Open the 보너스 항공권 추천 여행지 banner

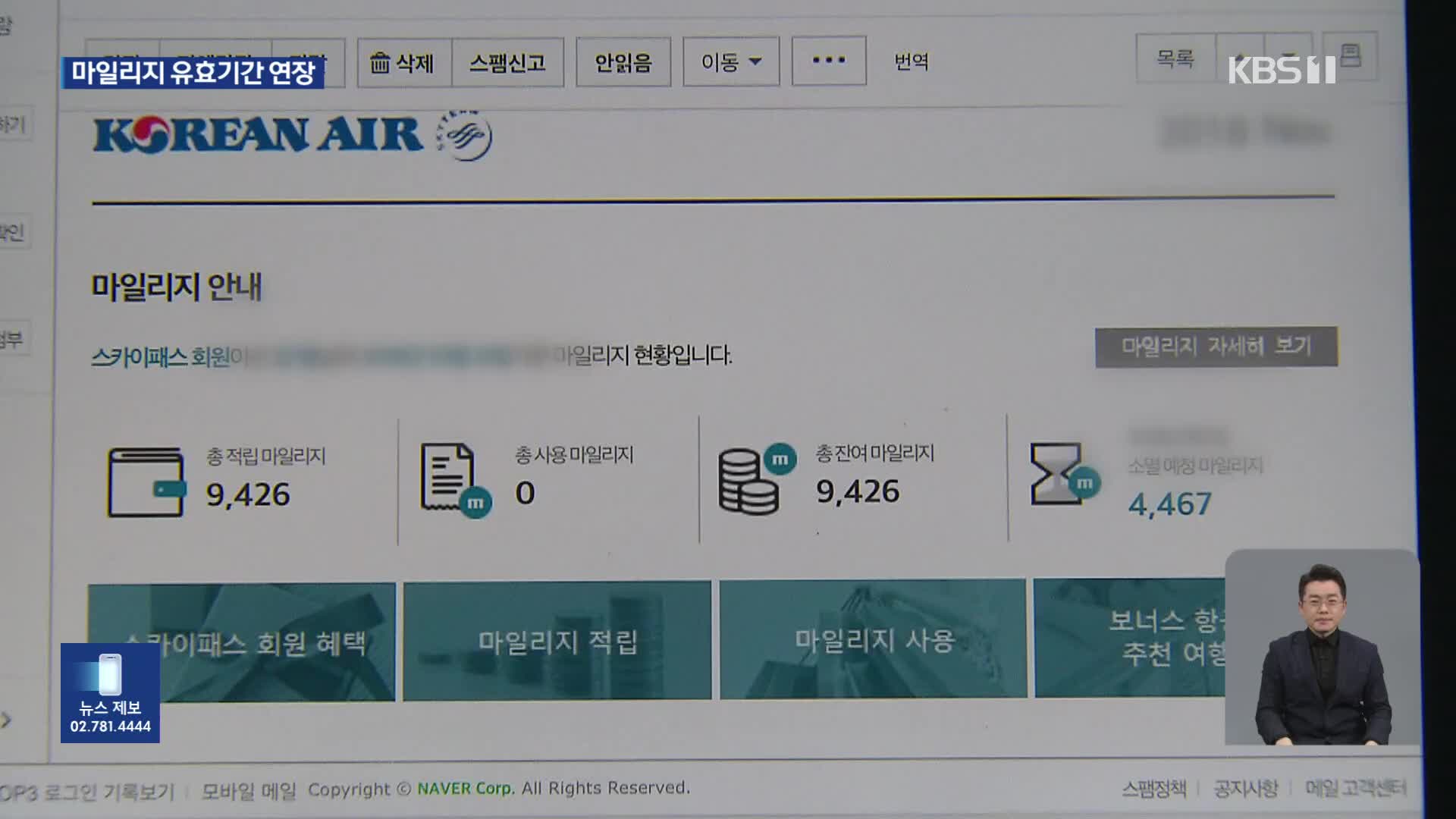tap(1130, 638)
